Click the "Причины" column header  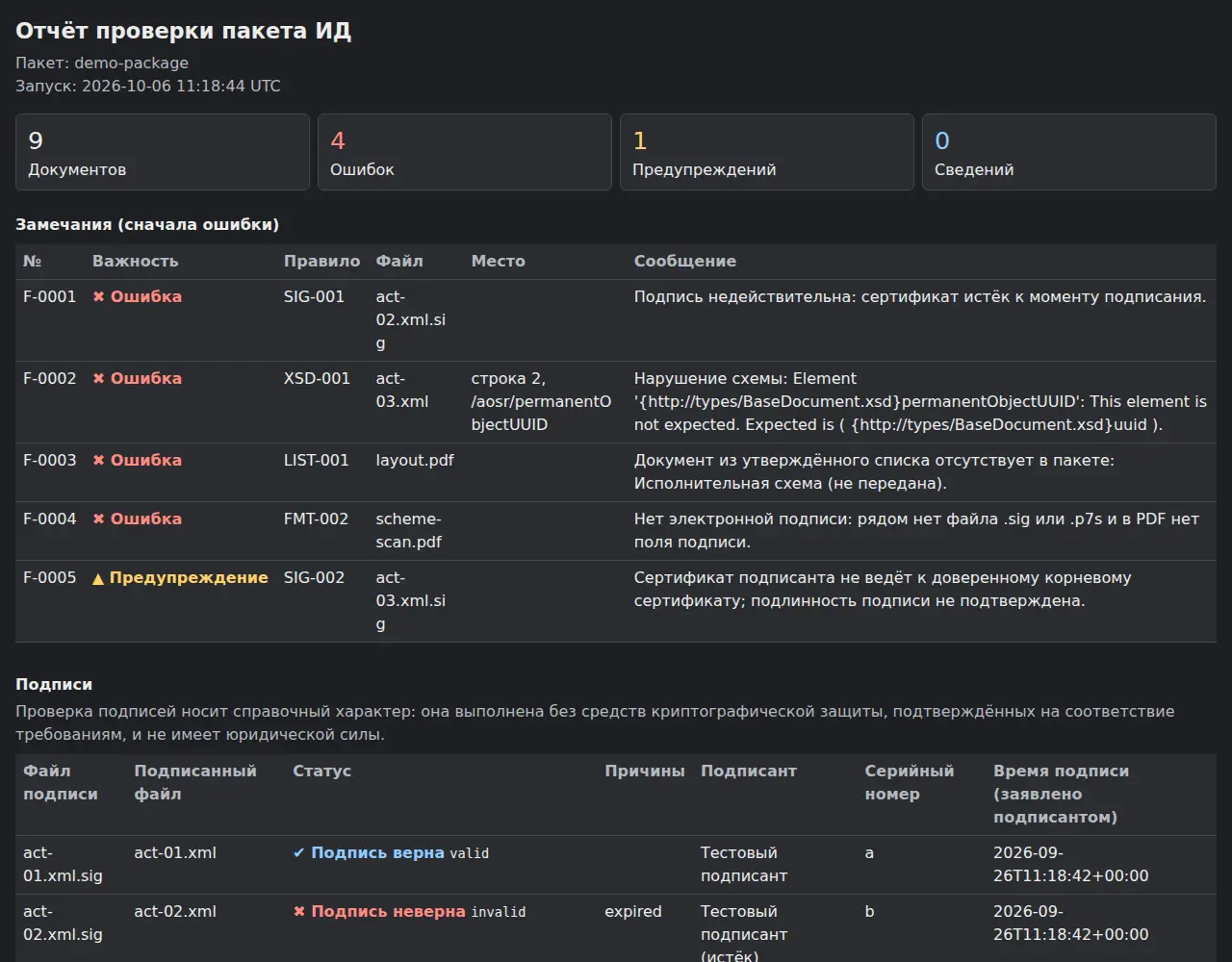pyautogui.click(x=645, y=772)
